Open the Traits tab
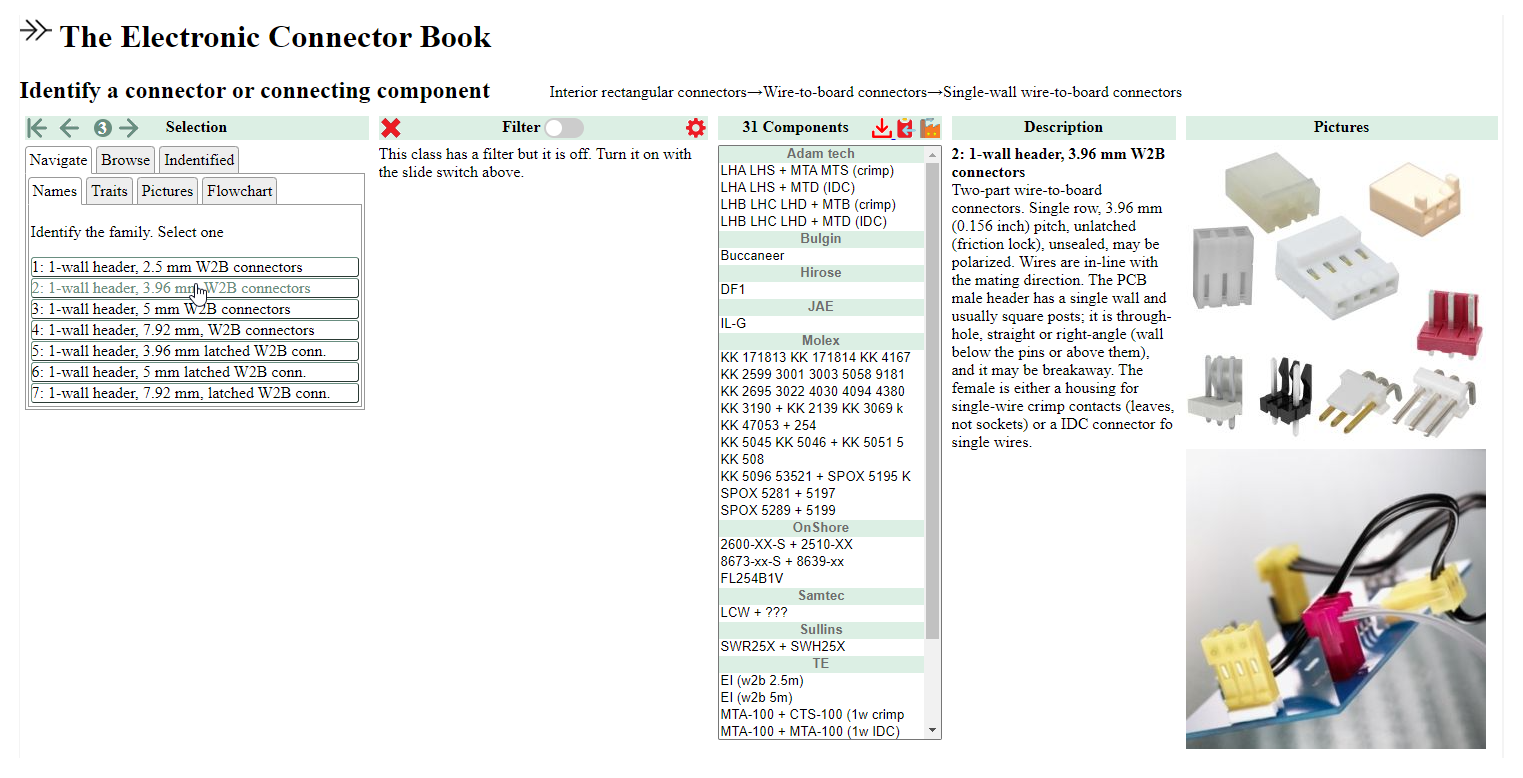The height and width of the screenshot is (778, 1523). (x=109, y=191)
